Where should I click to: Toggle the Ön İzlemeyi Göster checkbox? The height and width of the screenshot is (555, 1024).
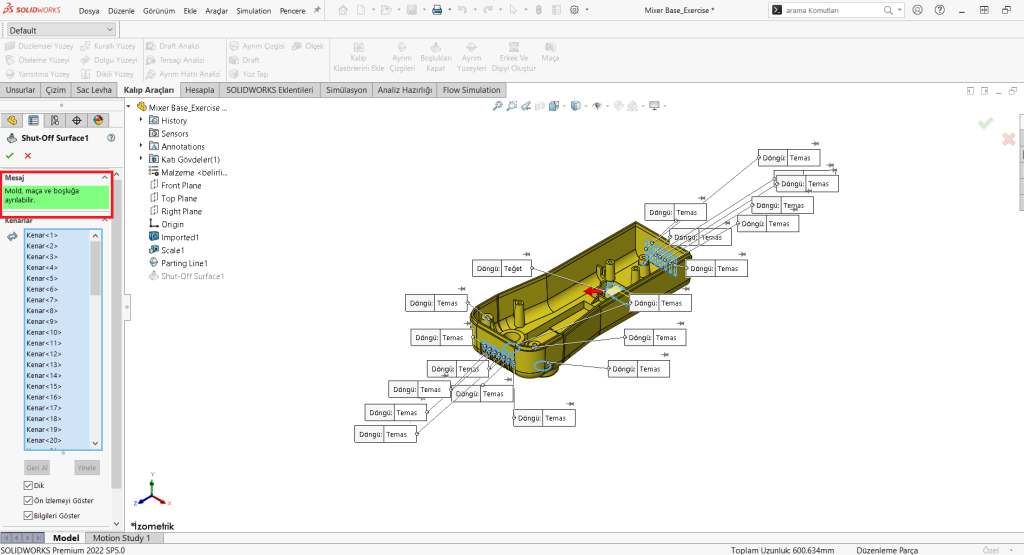point(28,501)
